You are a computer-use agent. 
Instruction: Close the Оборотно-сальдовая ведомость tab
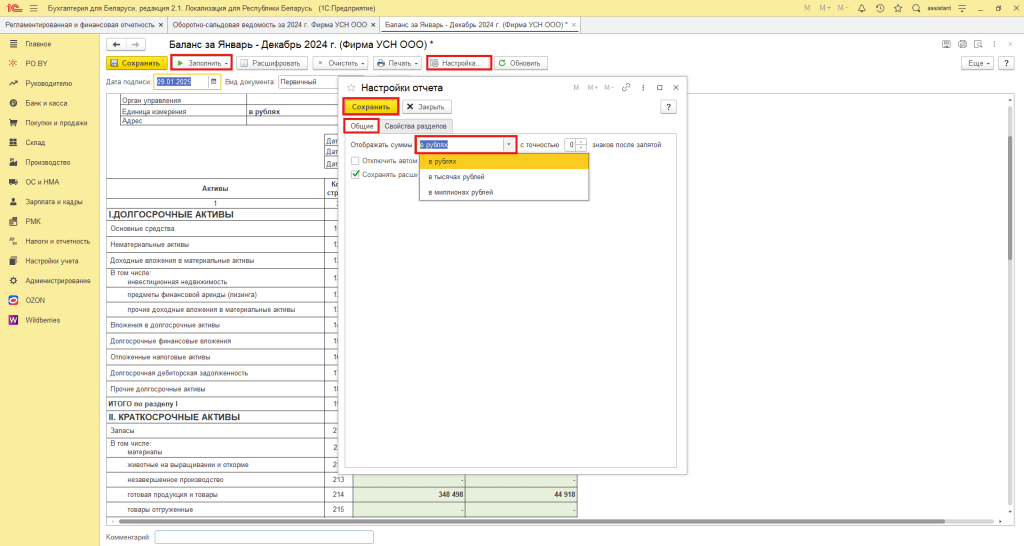tap(374, 25)
